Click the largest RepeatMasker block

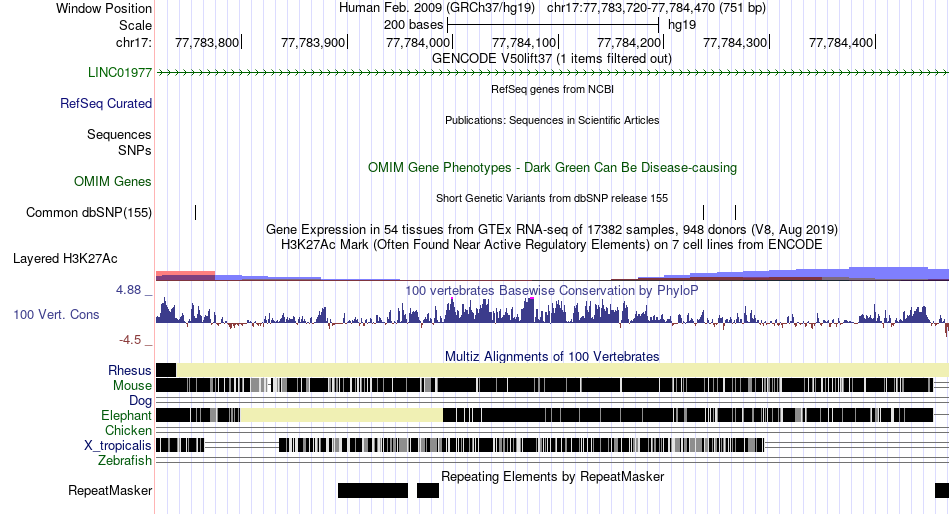[373, 490]
